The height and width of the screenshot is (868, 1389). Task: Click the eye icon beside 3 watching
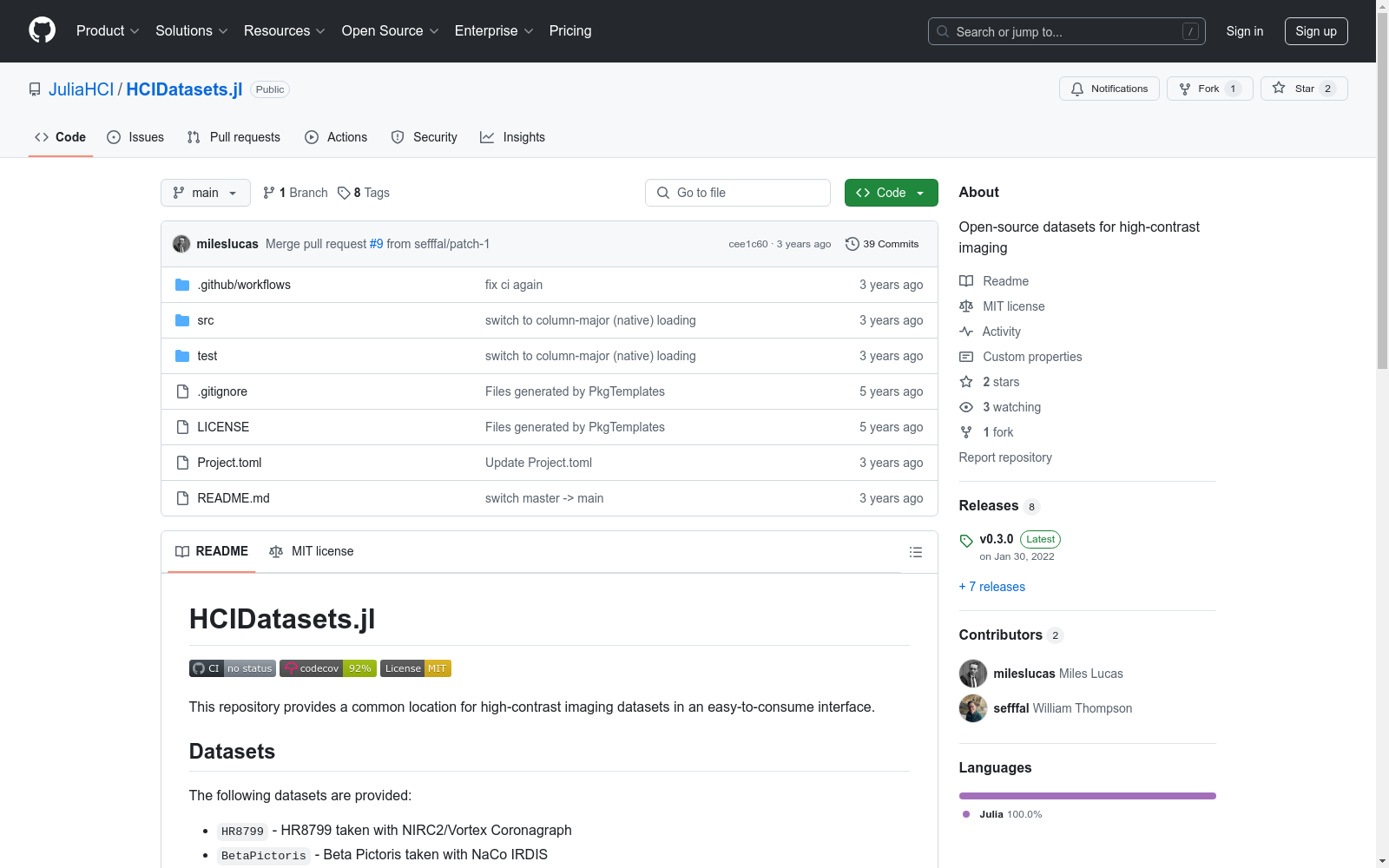(966, 407)
